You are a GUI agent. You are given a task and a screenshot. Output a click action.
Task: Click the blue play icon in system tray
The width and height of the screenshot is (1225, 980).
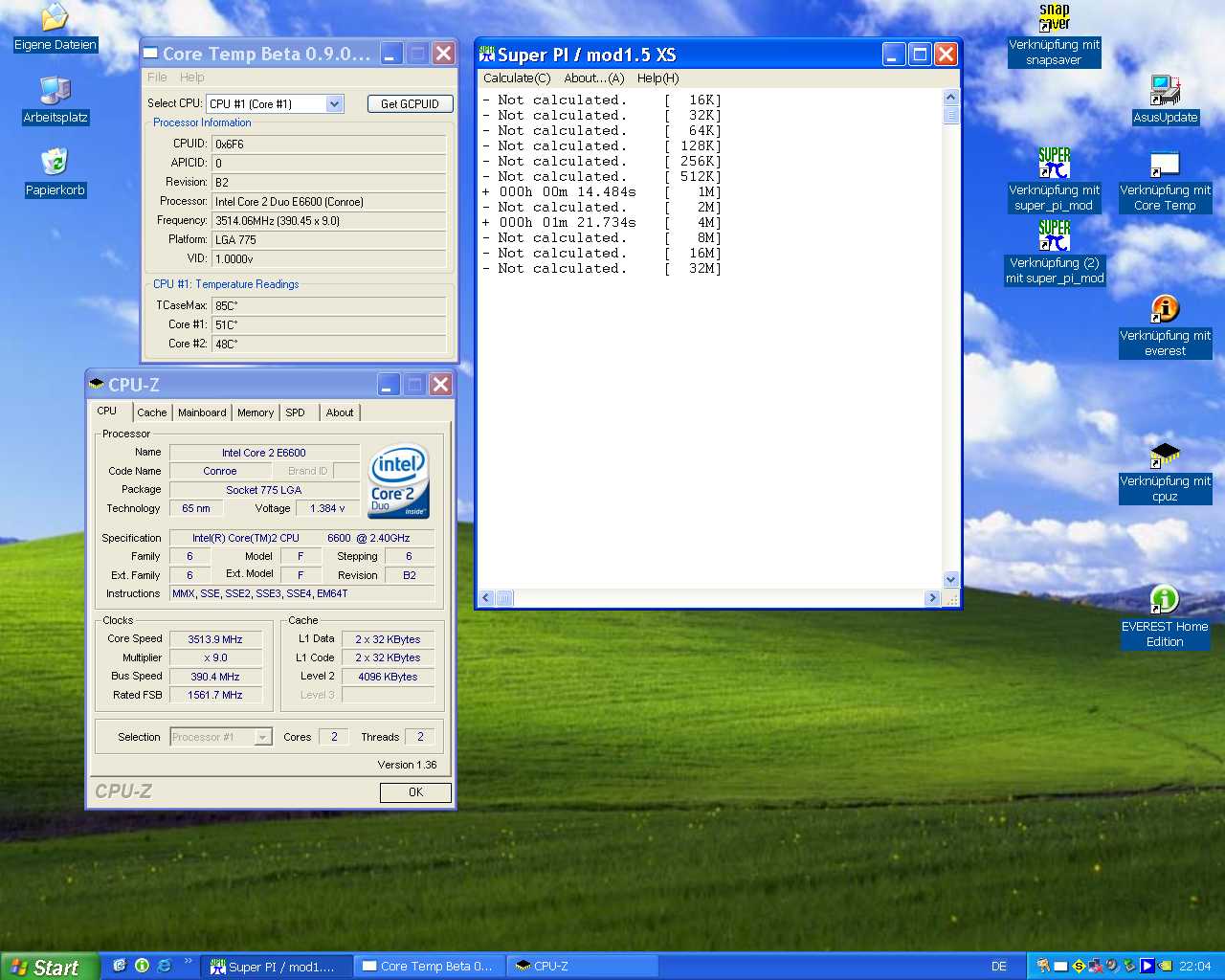1147,966
